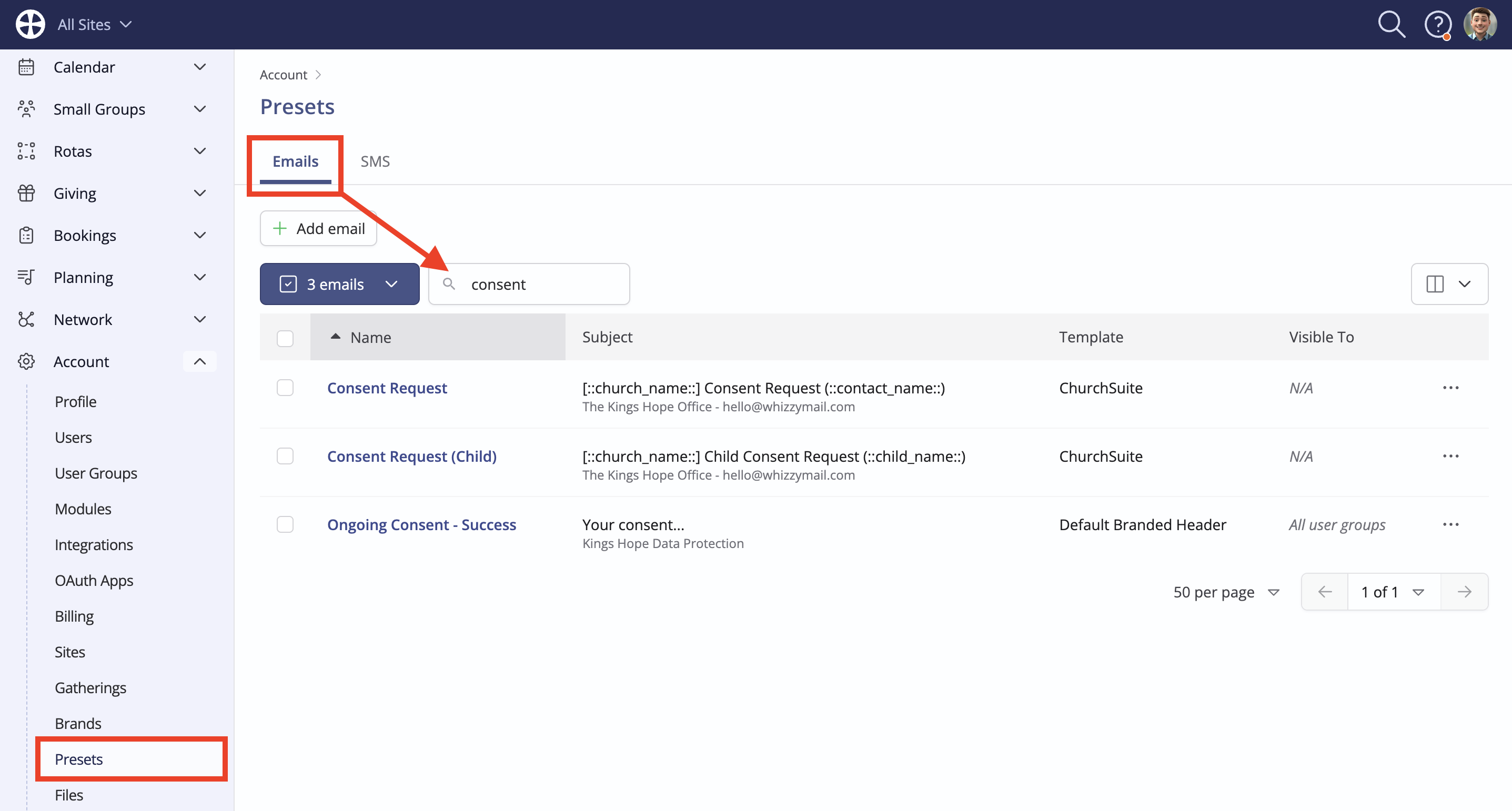Open the user profile avatar
Viewport: 1512px width, 811px height.
[1480, 24]
